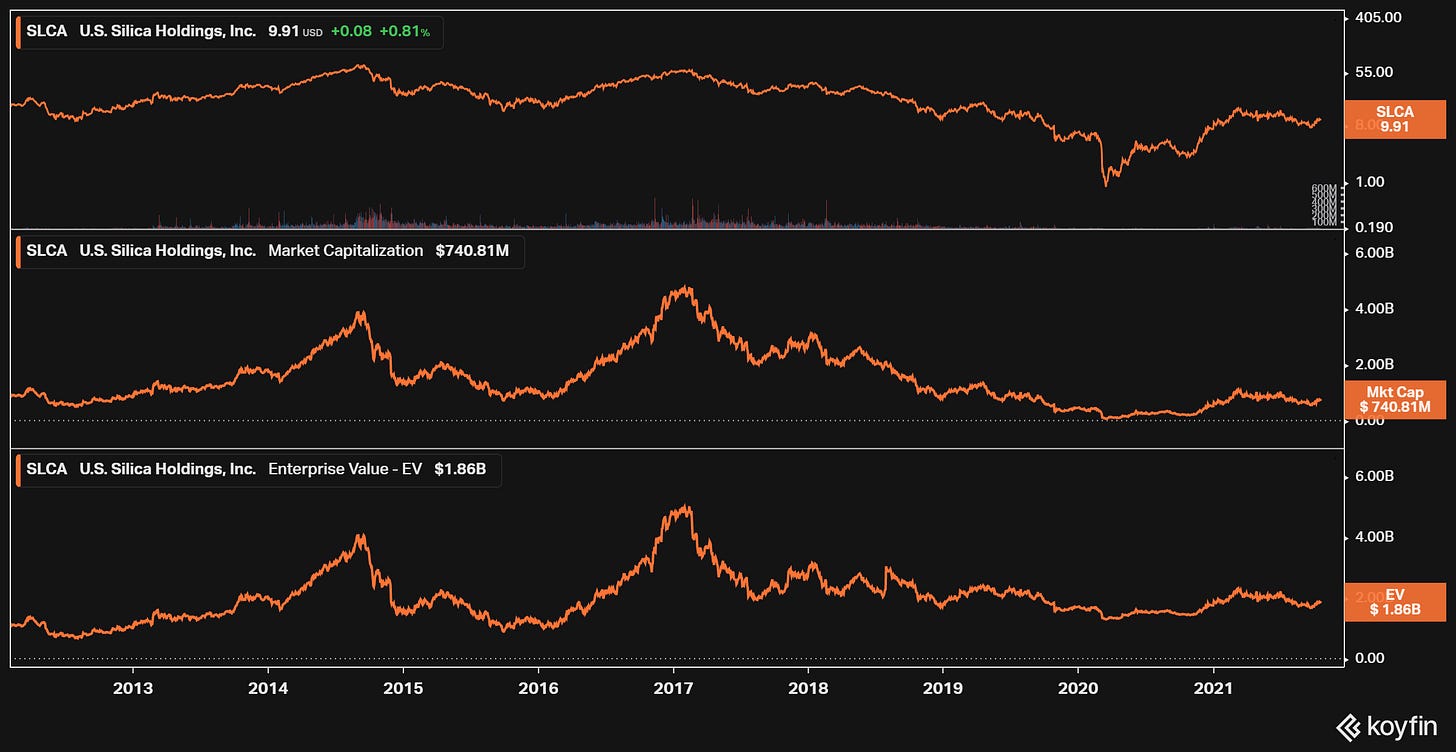
Task: Click 6.00B on Enterprise Value axis
Action: click(1376, 476)
